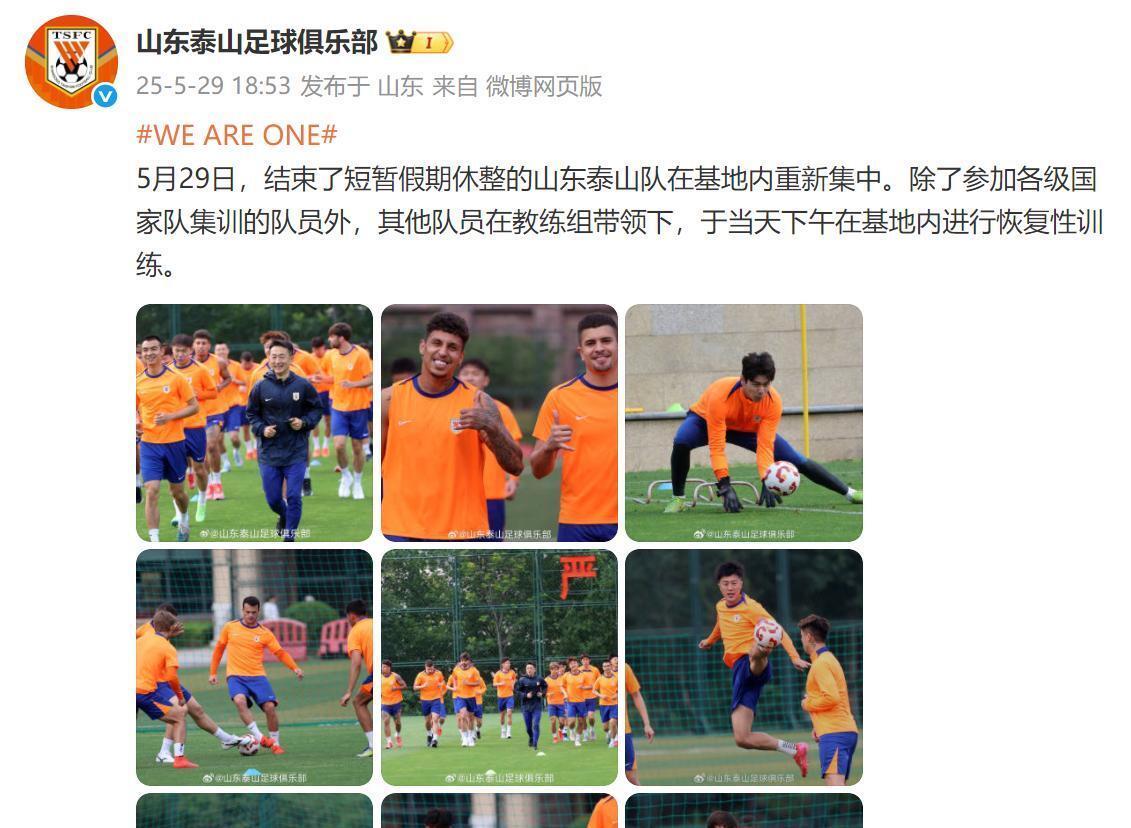Open the partially visible bottom-middle photo
Image resolution: width=1131 pixels, height=828 pixels.
(x=499, y=811)
